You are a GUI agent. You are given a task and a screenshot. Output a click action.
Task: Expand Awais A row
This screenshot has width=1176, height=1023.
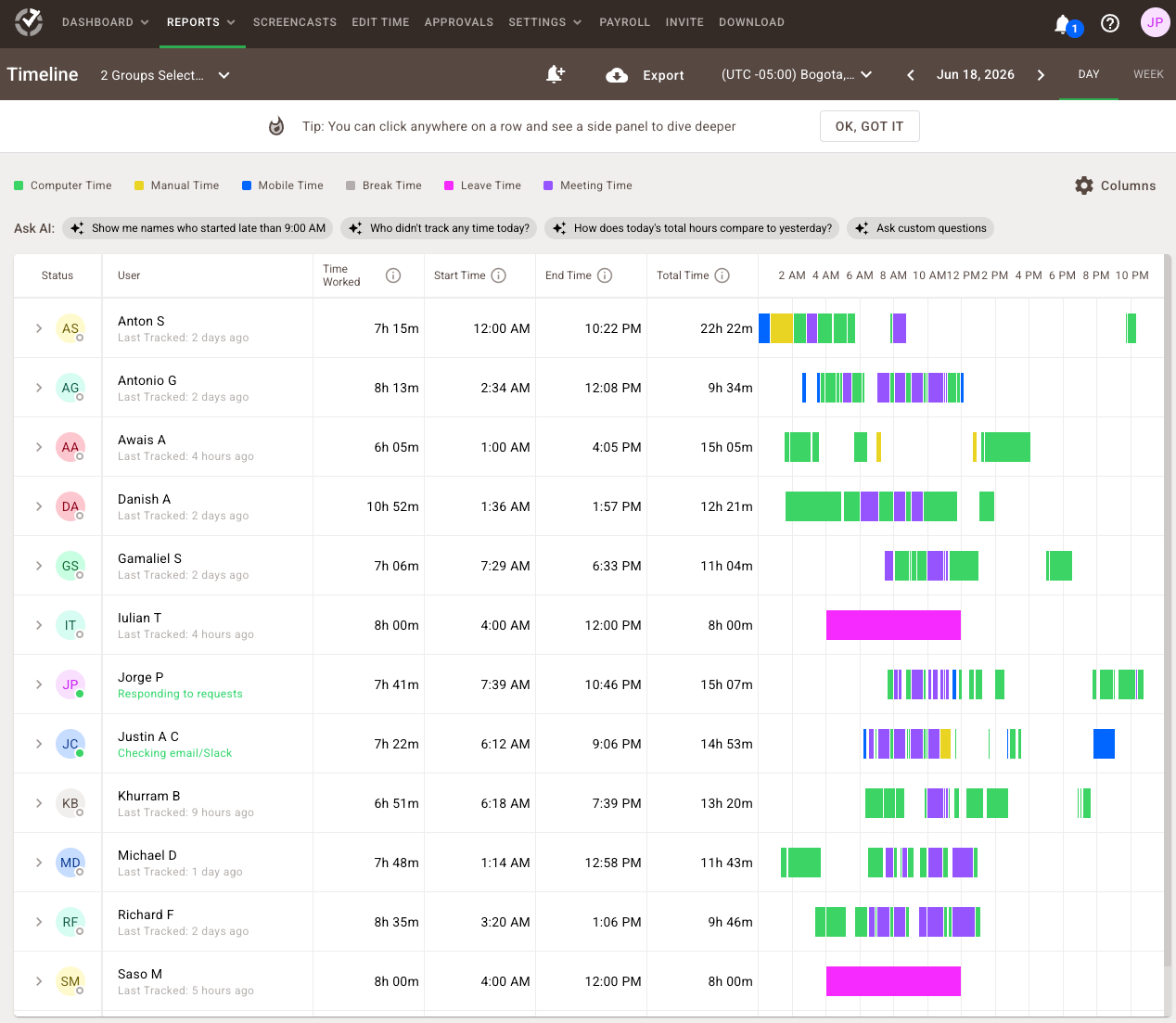[39, 447]
